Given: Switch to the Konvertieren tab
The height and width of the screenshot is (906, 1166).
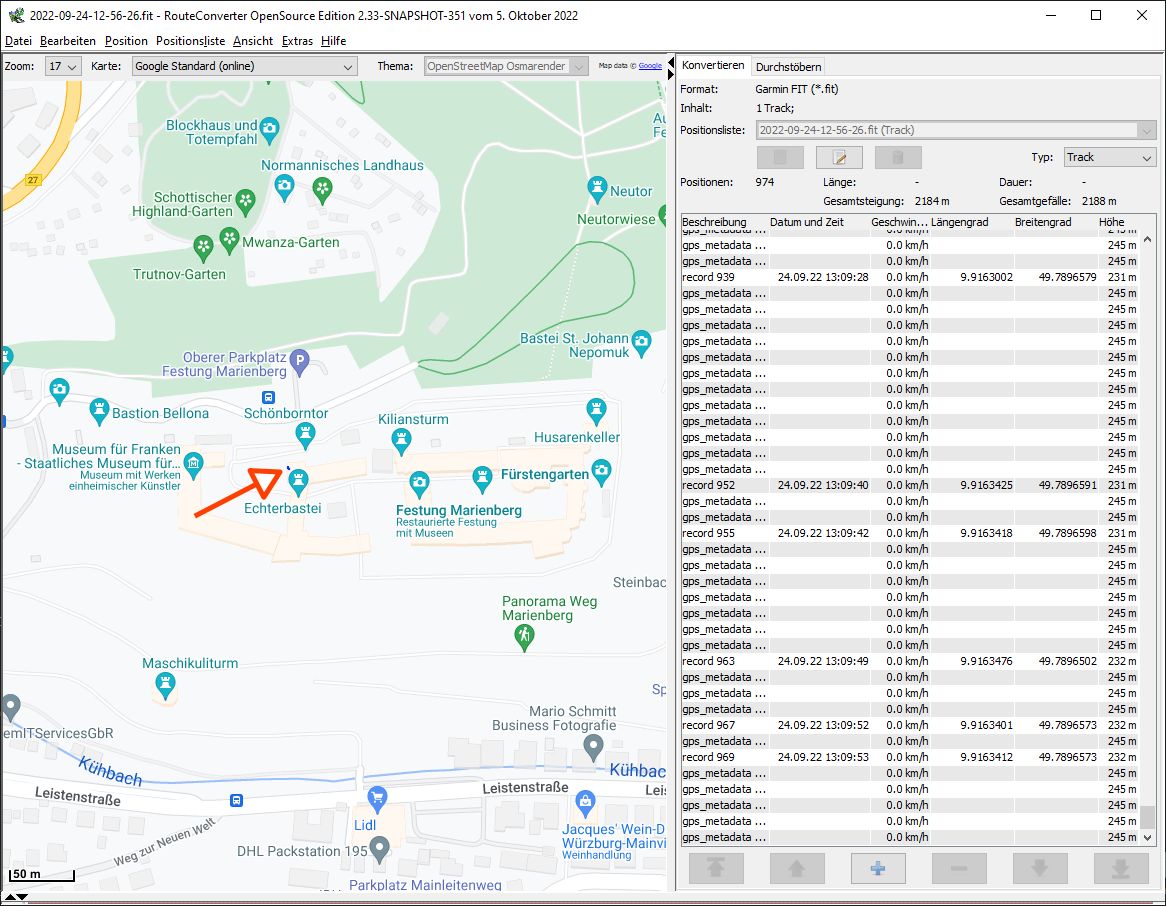Looking at the screenshot, I should click(713, 65).
